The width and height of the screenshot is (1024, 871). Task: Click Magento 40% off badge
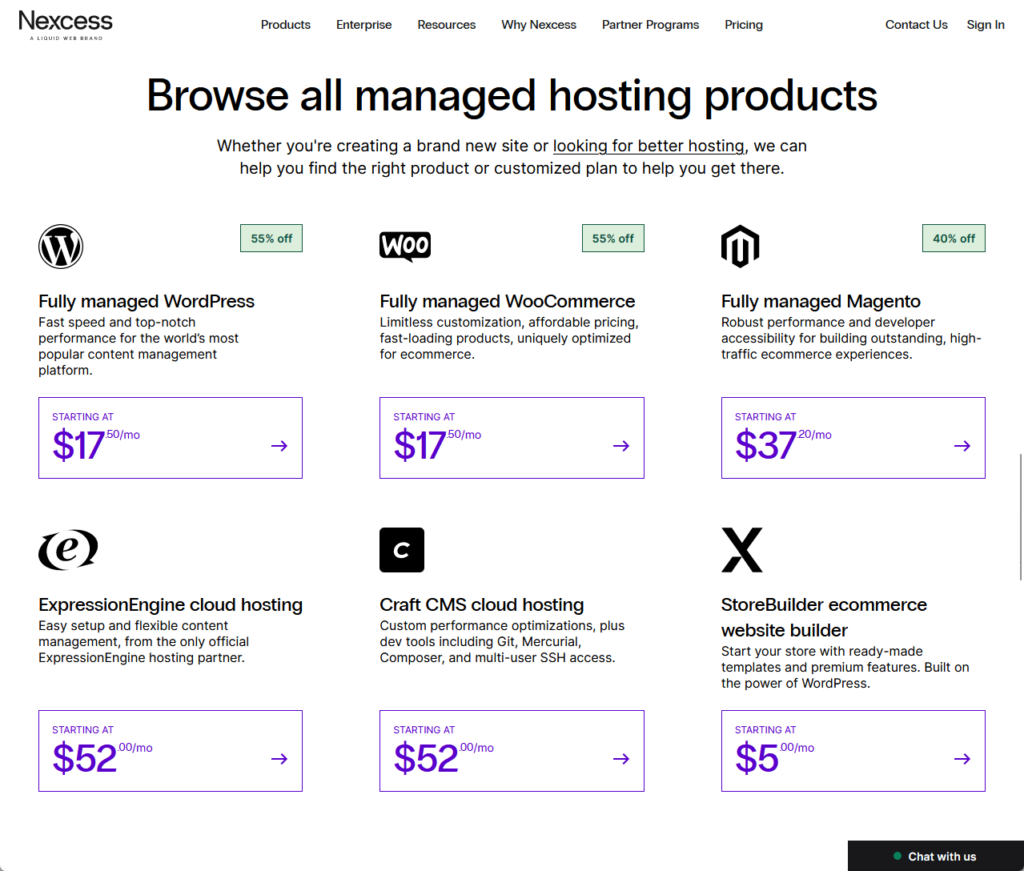953,238
